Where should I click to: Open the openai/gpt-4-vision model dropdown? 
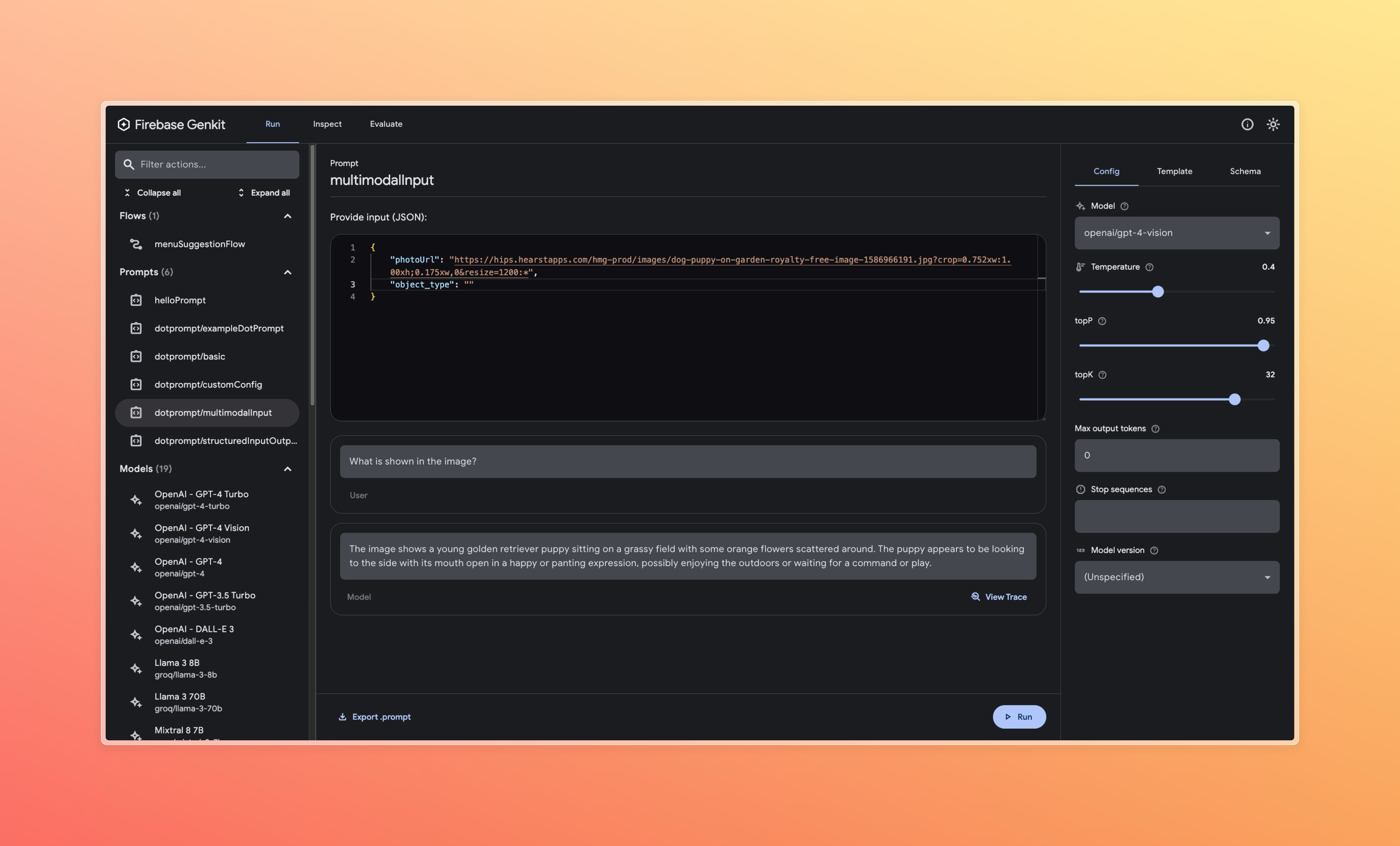point(1176,233)
